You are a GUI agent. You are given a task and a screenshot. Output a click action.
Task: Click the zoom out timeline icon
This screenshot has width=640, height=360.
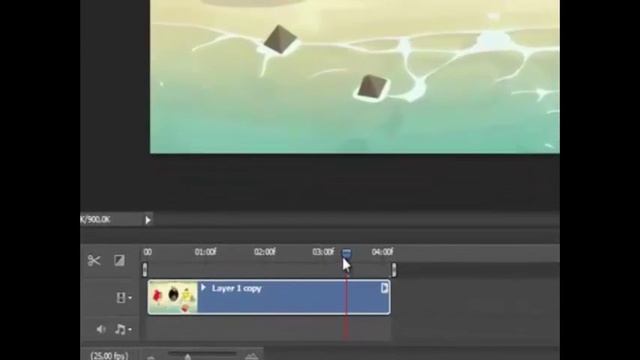pos(151,358)
